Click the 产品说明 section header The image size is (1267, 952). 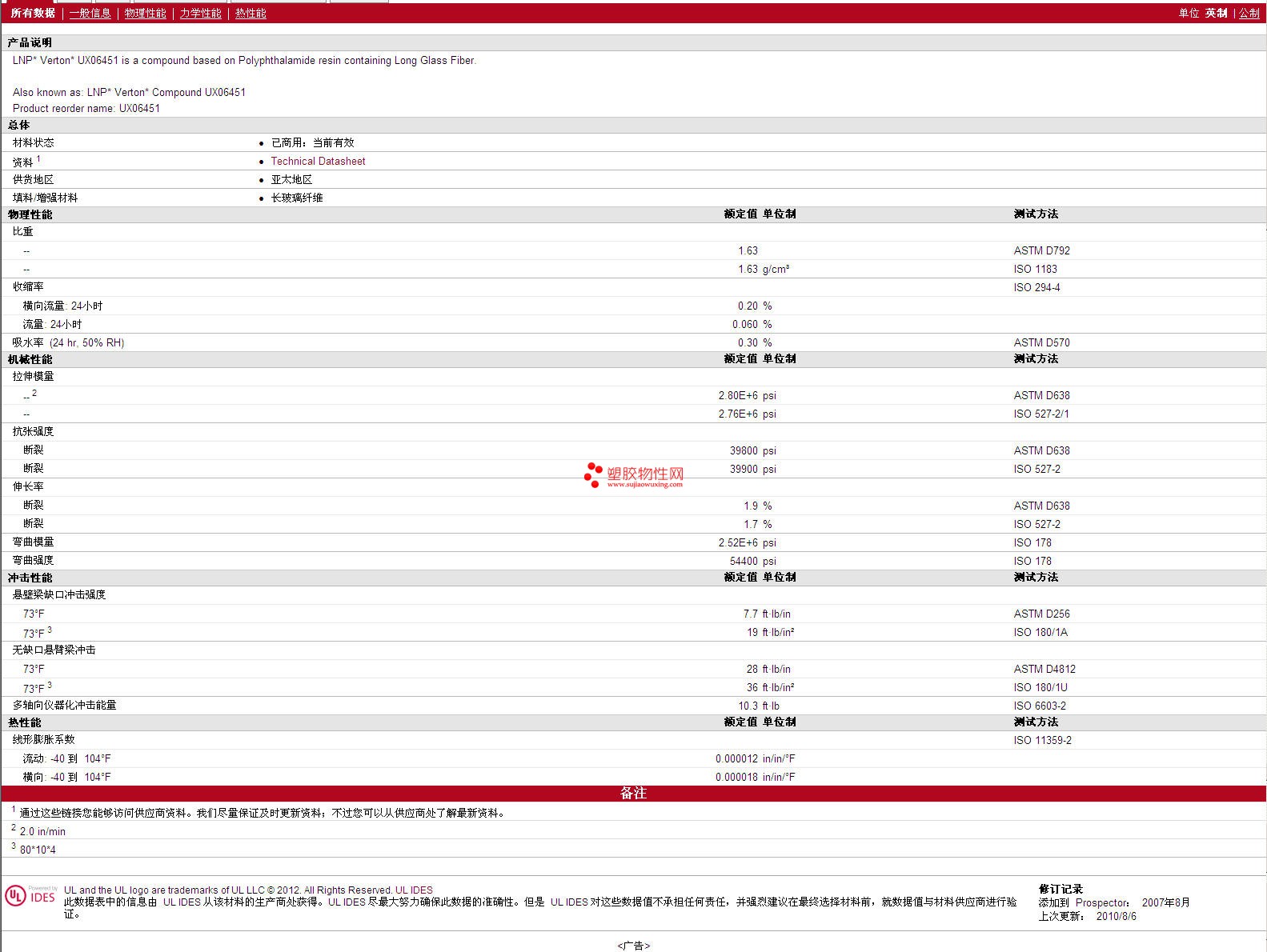point(30,43)
